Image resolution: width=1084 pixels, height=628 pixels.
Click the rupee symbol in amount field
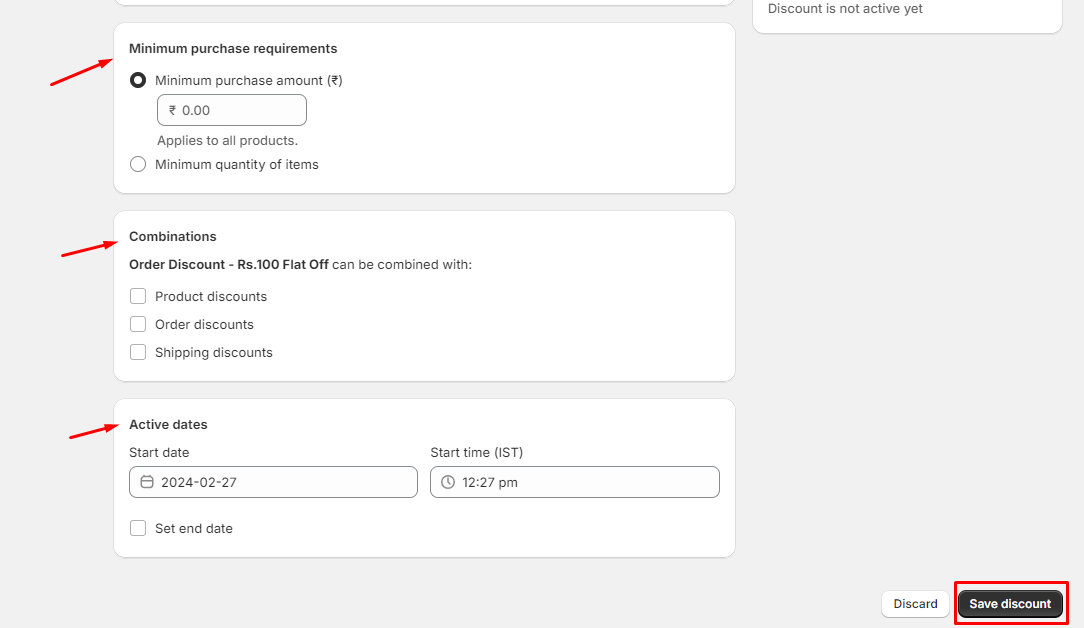point(171,110)
